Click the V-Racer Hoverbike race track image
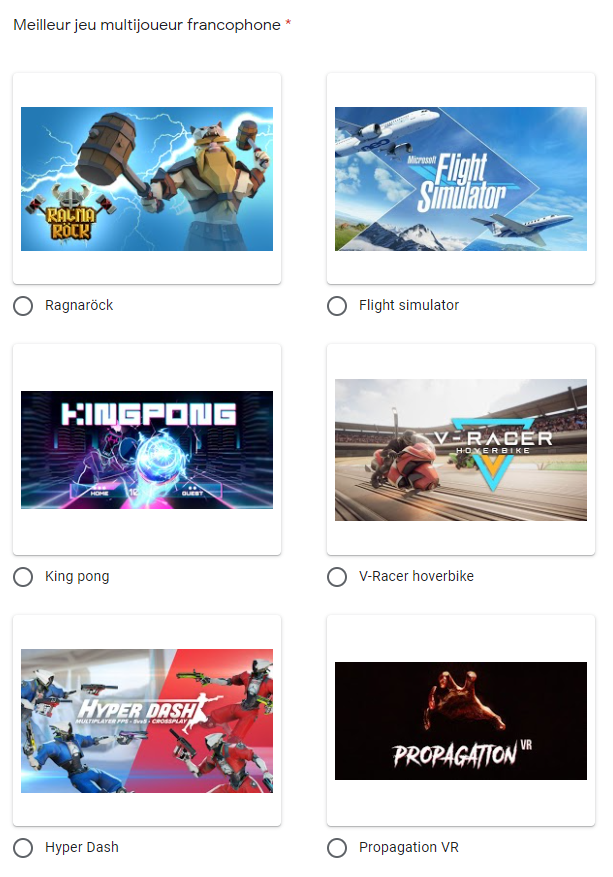 [461, 450]
